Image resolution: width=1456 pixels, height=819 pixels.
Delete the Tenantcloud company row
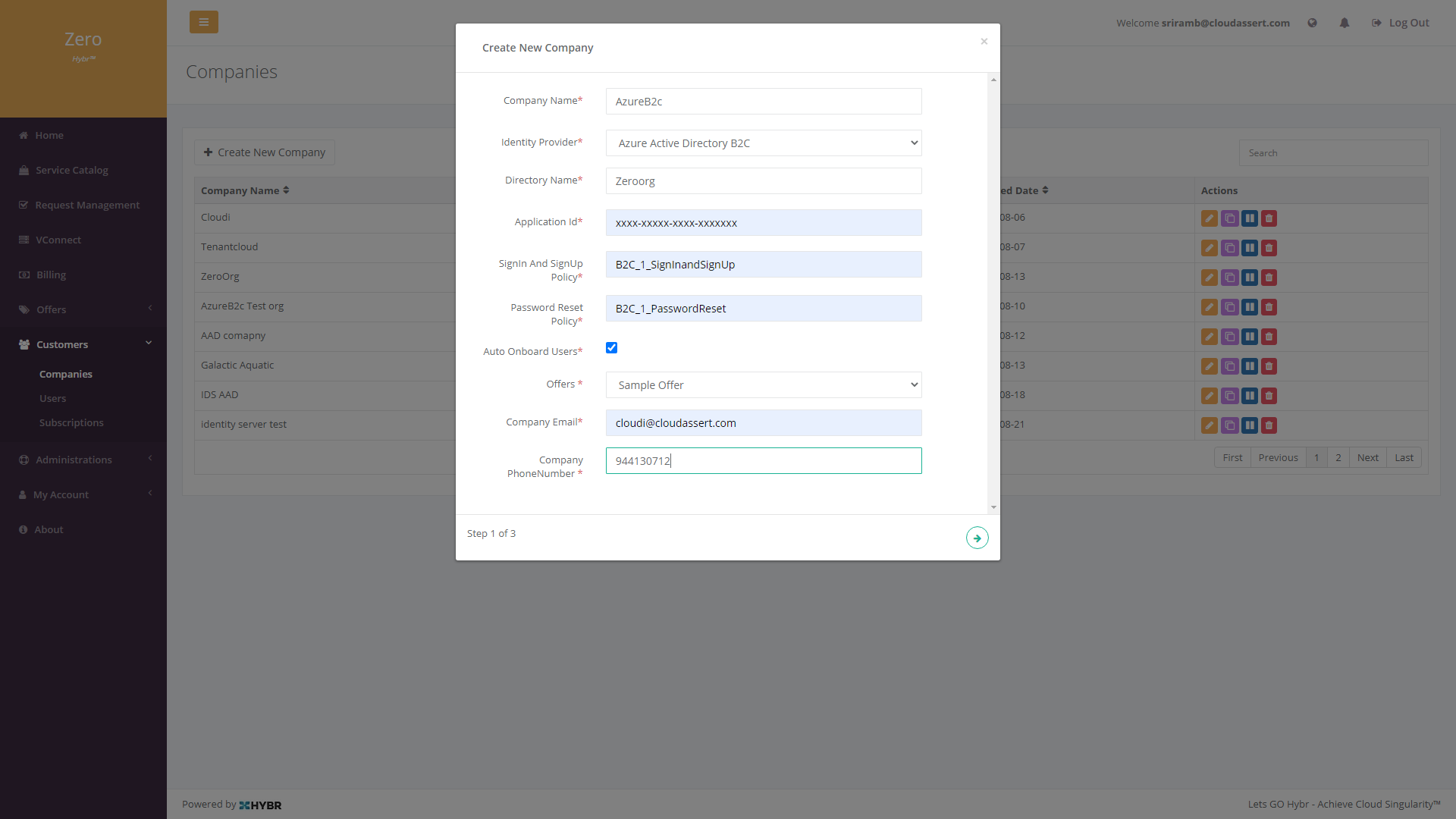pyautogui.click(x=1269, y=248)
